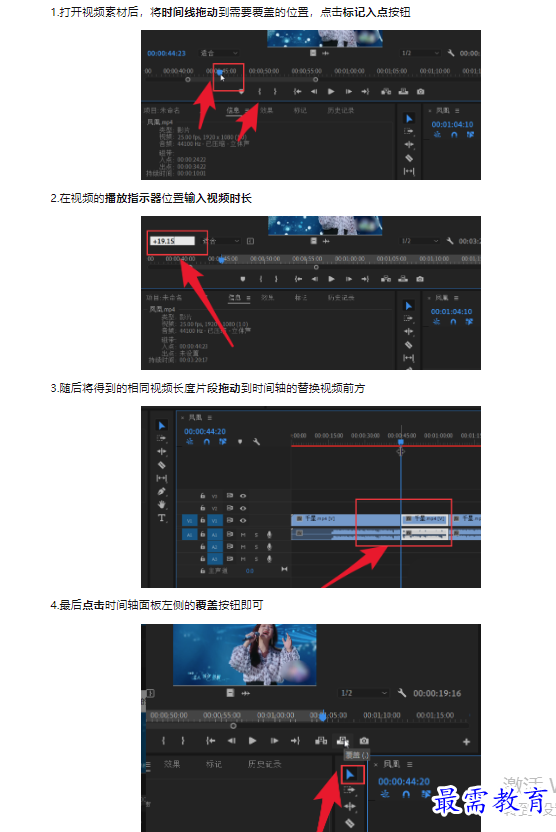Image resolution: width=556 pixels, height=832 pixels.
Task: Mute track A1 in step 3 timeline
Action: 243,534
